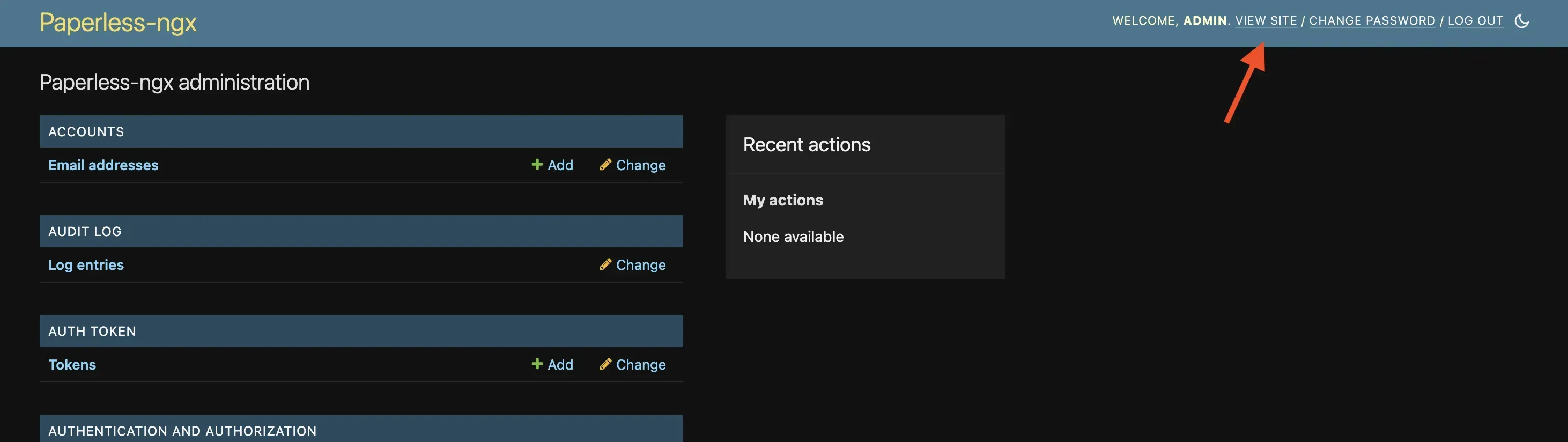Open the Change Password link
The height and width of the screenshot is (442, 1568).
tap(1372, 21)
